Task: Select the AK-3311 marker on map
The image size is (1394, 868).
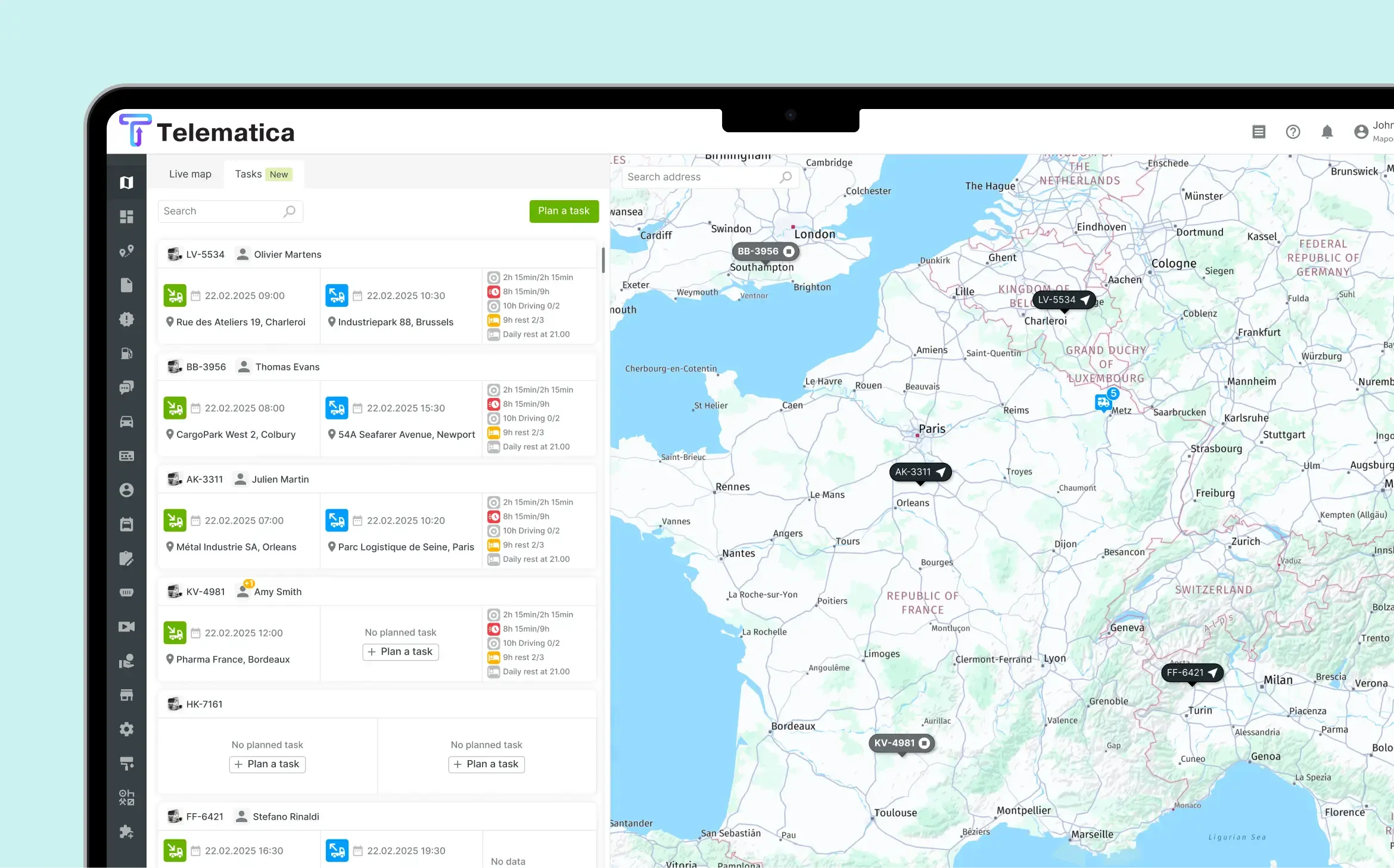Action: [x=920, y=472]
